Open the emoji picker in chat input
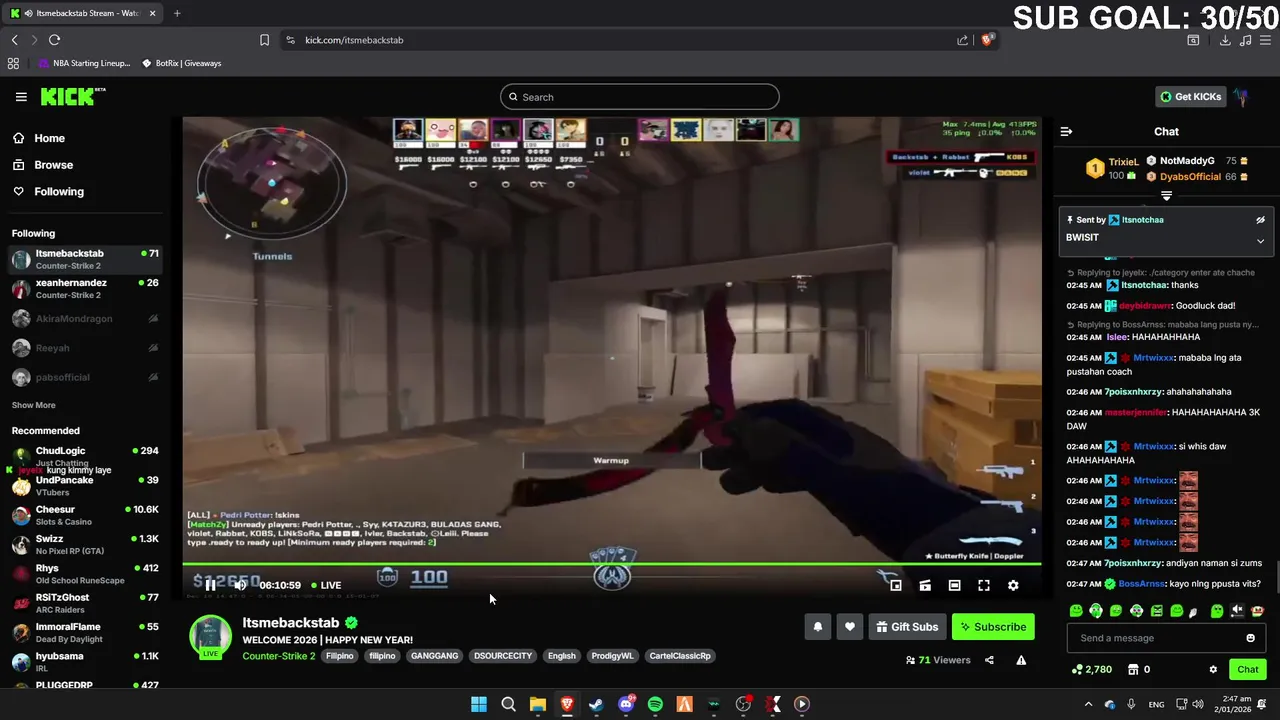Screen dimensions: 1280x720 (1250, 638)
